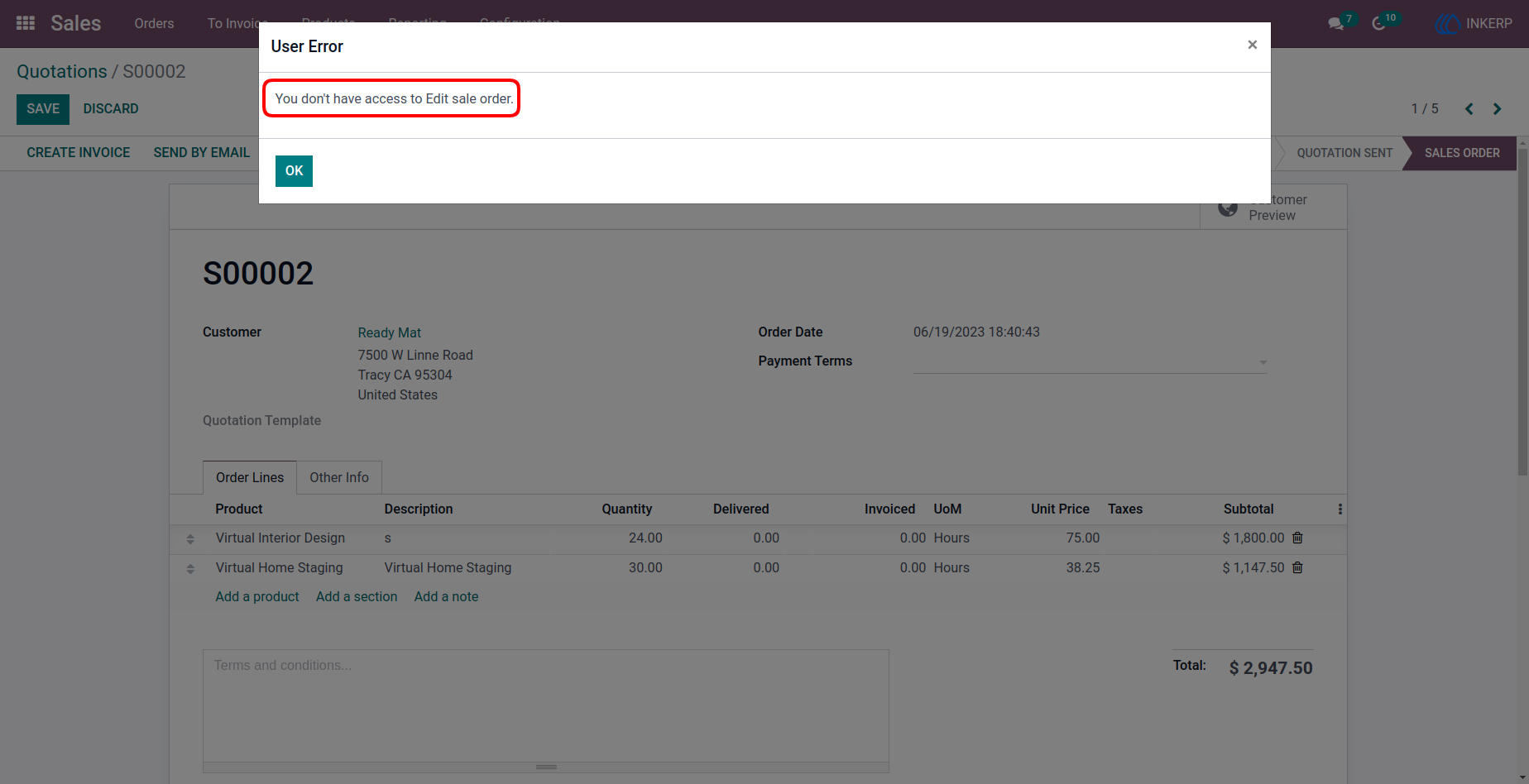
Task: Click the Customer Preview globe icon
Action: (x=1228, y=208)
